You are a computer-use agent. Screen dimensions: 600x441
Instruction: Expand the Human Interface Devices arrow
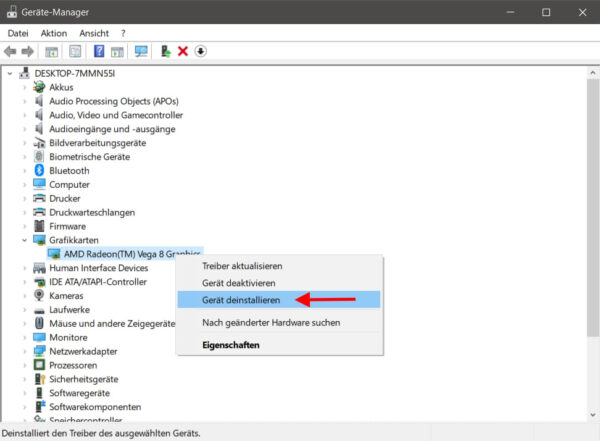point(24,268)
